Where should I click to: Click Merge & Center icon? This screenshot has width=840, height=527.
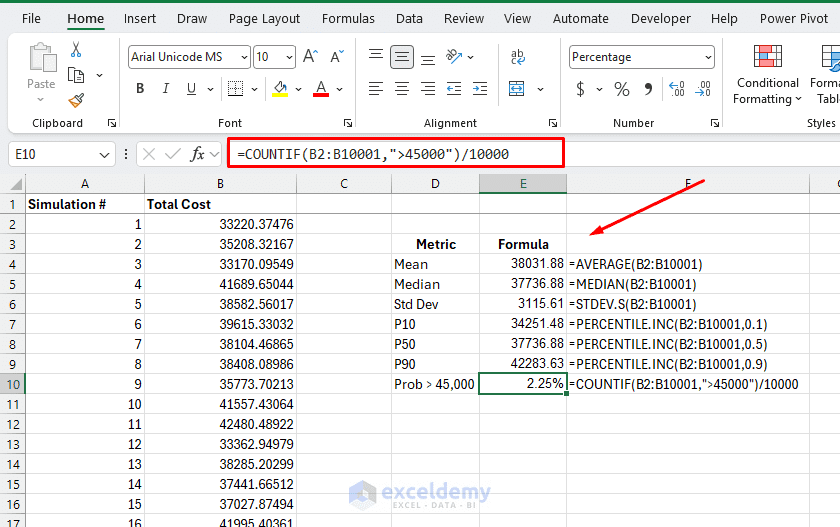pos(516,88)
